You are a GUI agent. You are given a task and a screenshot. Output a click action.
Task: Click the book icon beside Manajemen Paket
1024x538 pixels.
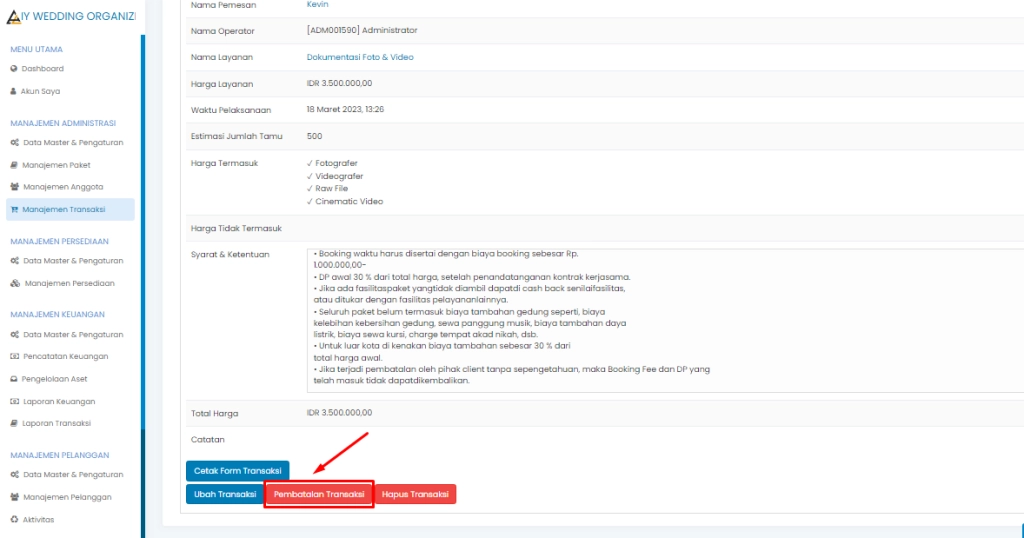tap(14, 165)
